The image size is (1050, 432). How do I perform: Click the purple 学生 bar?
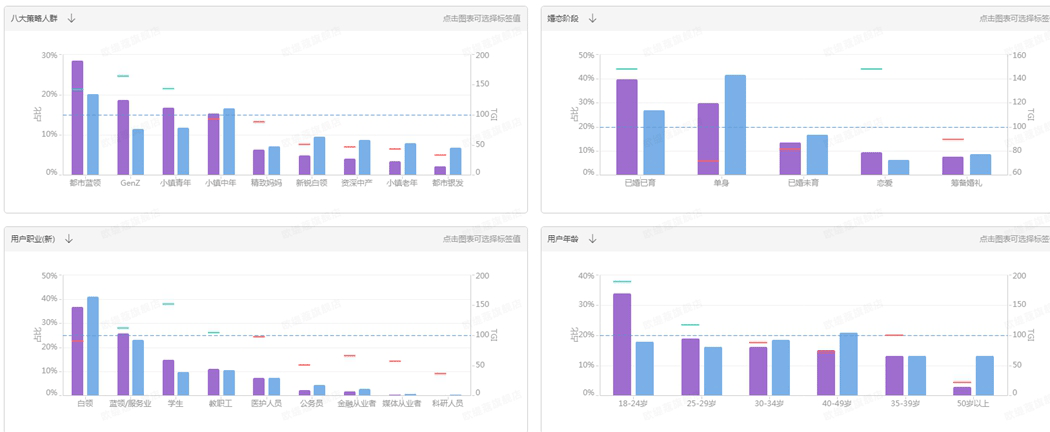click(x=168, y=377)
